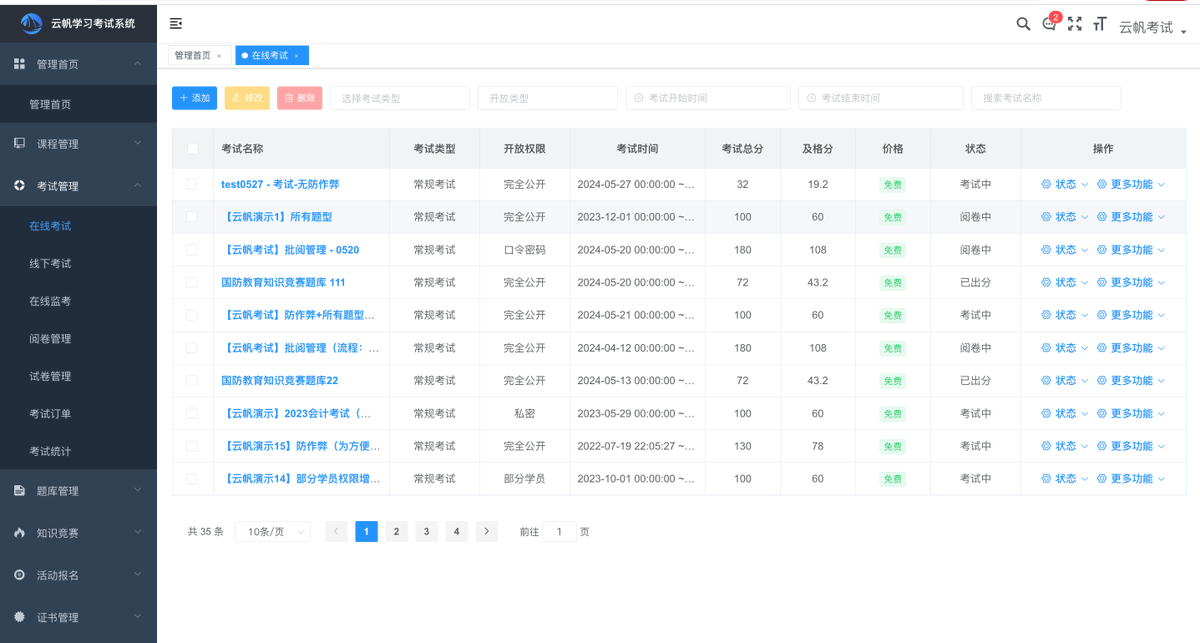Toggle the sidebar collapse hamburger icon
1200x643 pixels.
(176, 23)
